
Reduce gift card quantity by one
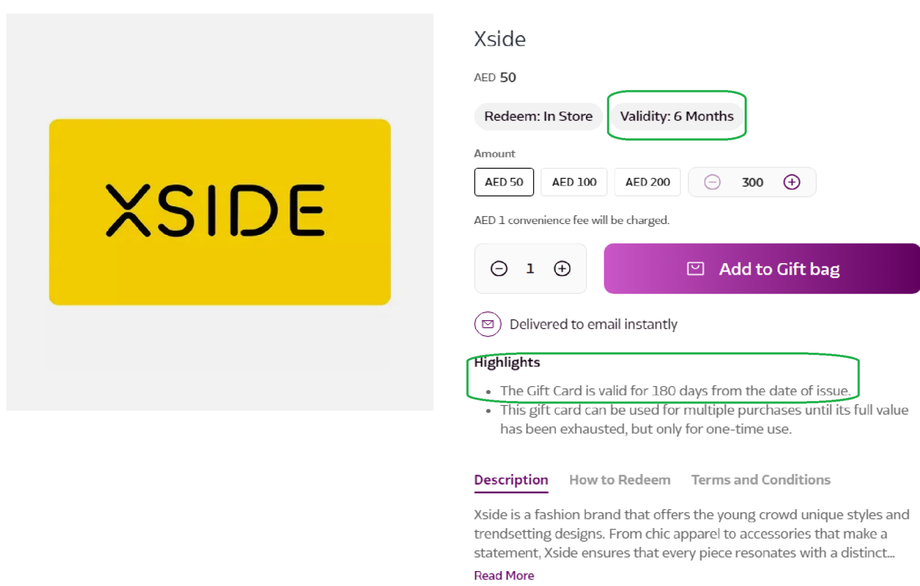pos(499,268)
